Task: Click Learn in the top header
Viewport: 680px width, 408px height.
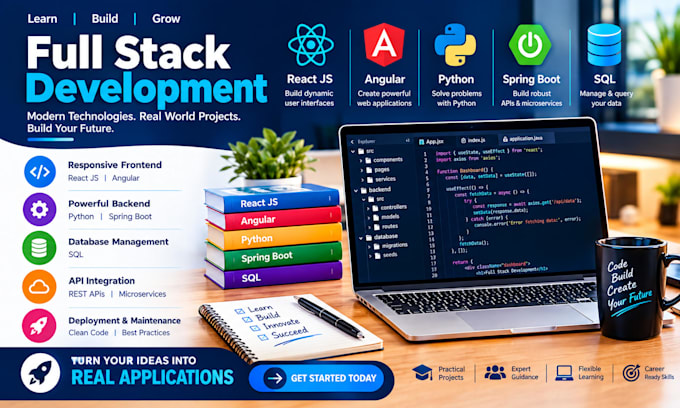Action: [x=42, y=19]
